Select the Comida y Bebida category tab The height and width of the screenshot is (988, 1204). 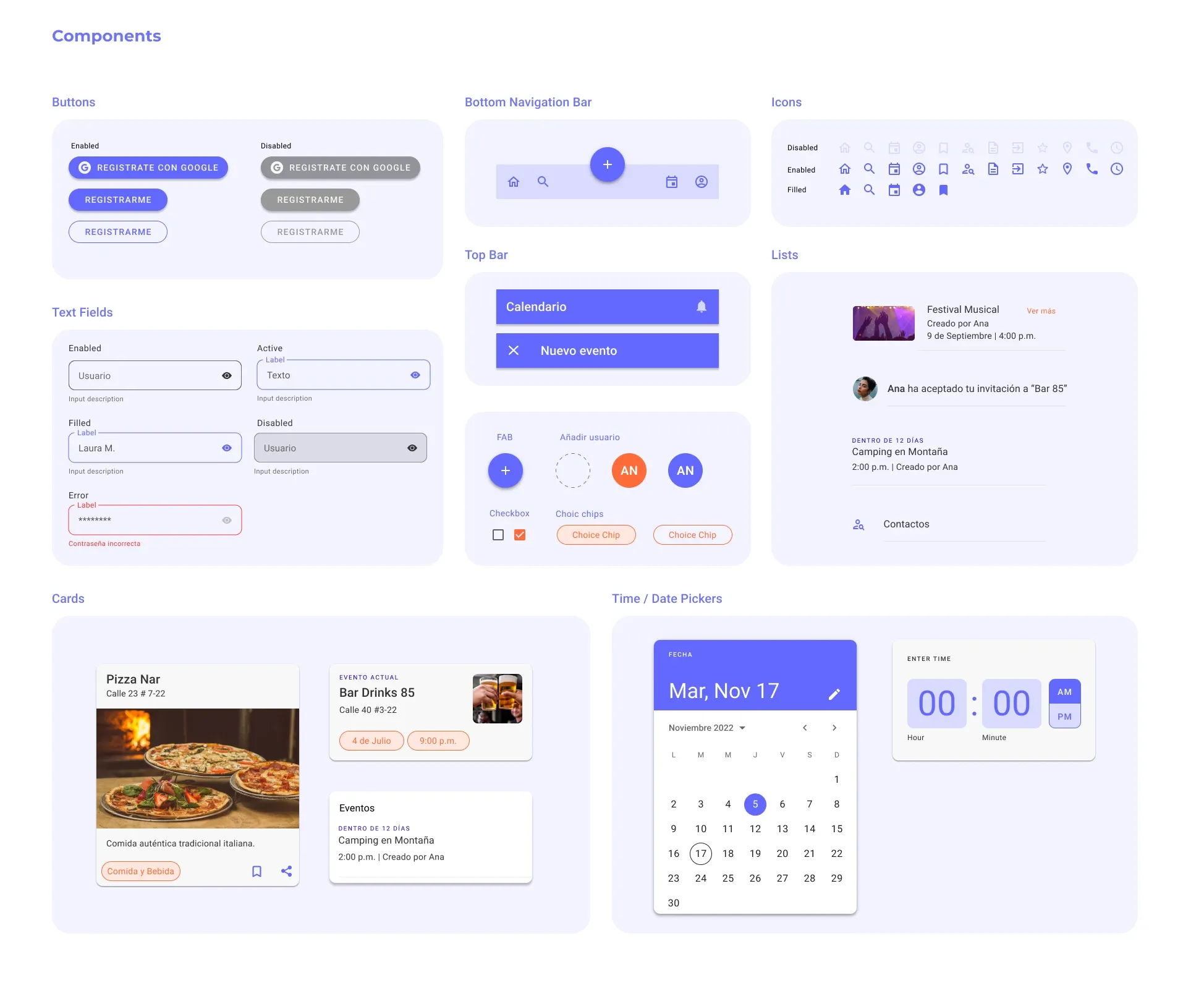click(140, 870)
